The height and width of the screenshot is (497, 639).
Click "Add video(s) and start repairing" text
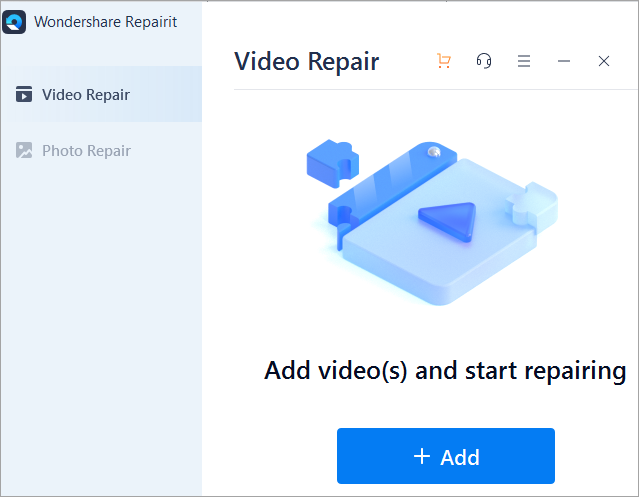tap(445, 371)
